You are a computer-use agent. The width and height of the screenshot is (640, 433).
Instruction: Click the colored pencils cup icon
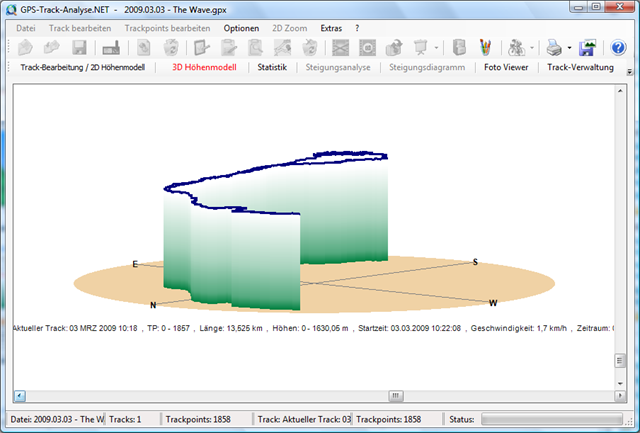[485, 47]
